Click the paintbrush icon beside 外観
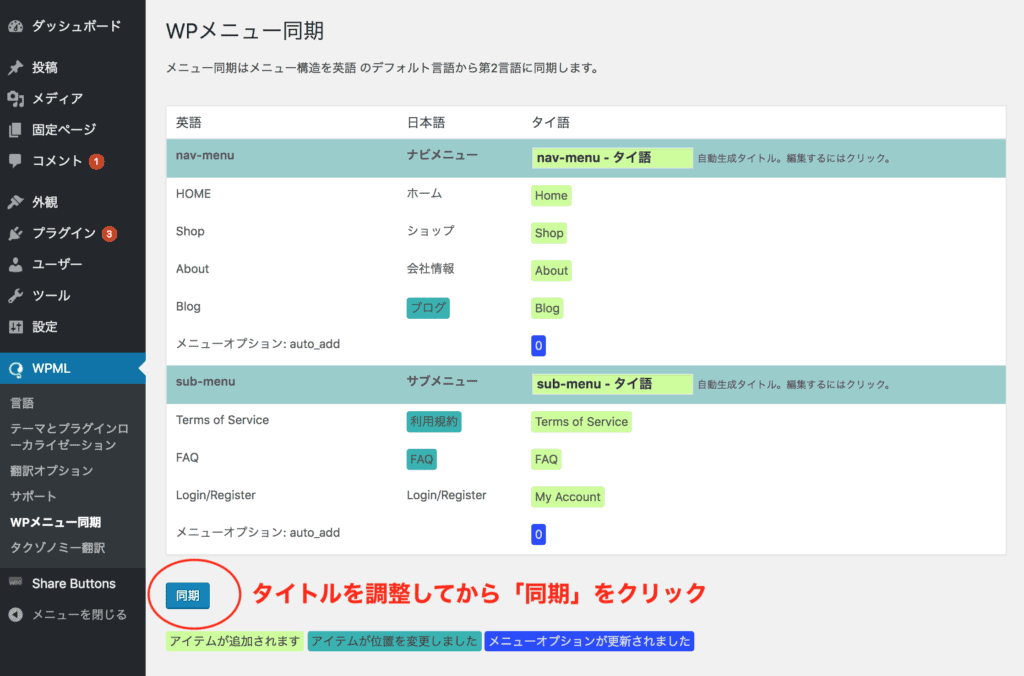 (x=16, y=202)
